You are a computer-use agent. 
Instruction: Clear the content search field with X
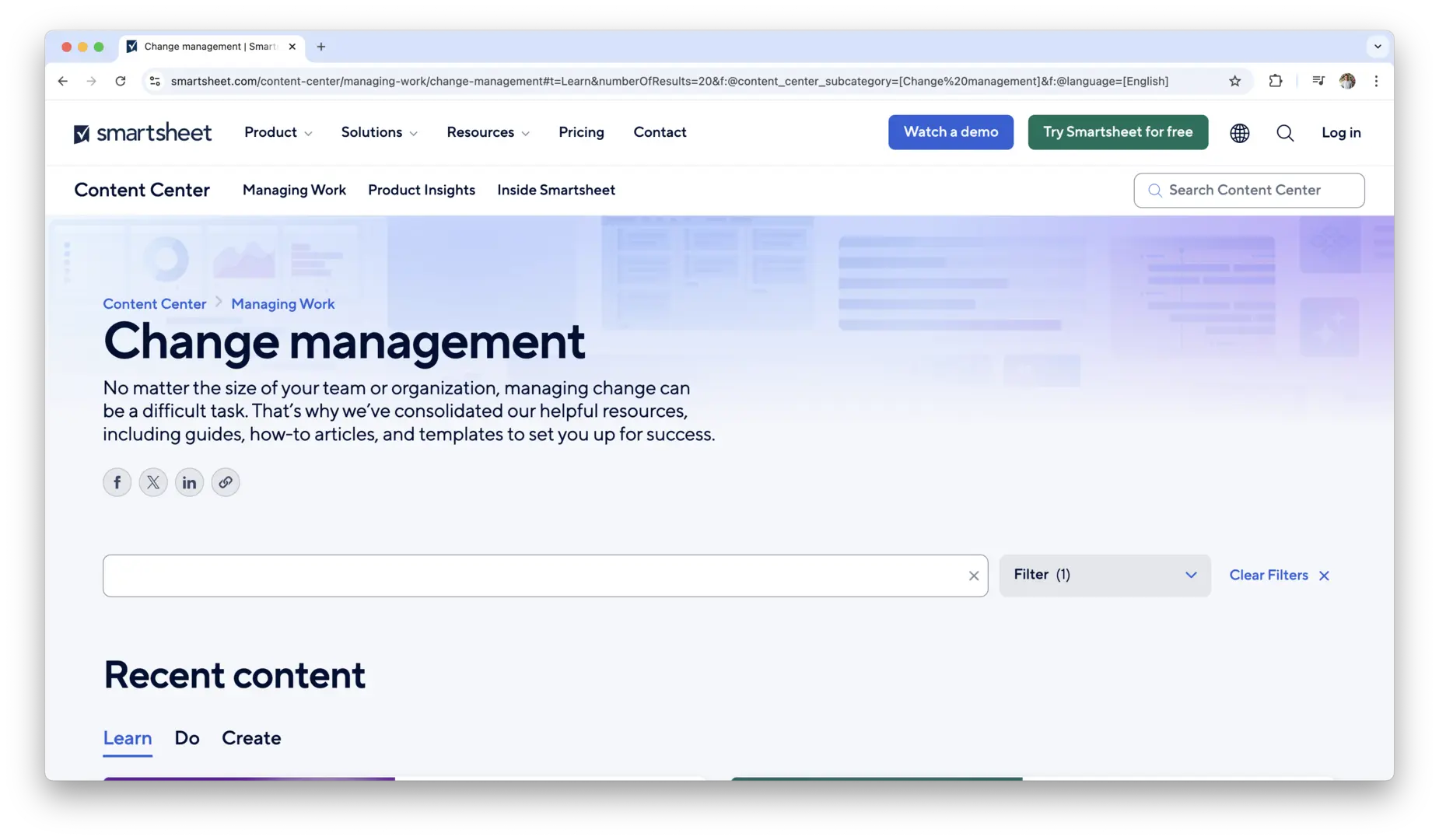click(x=973, y=576)
